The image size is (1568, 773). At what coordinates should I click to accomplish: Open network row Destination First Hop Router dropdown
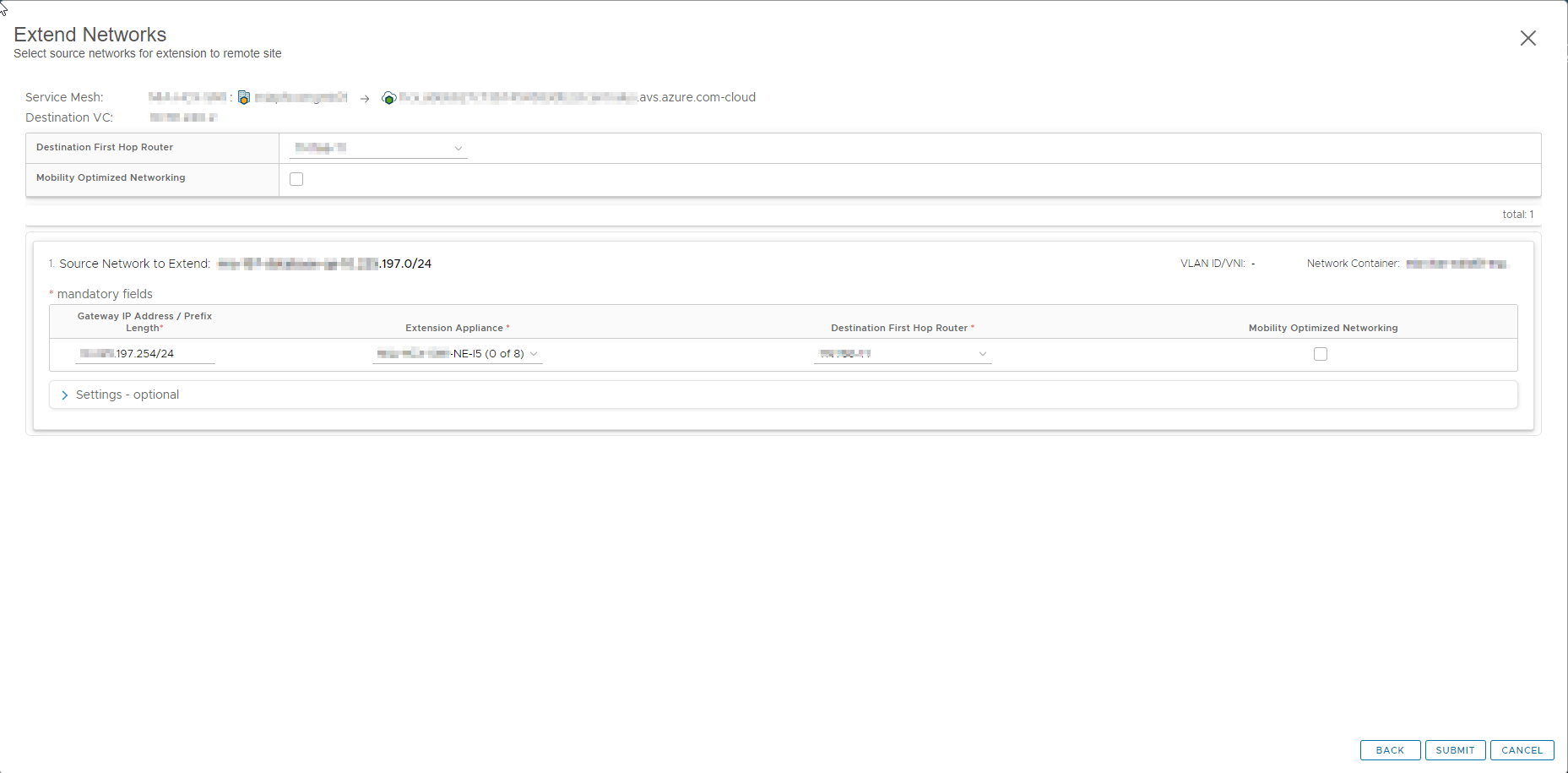[903, 354]
